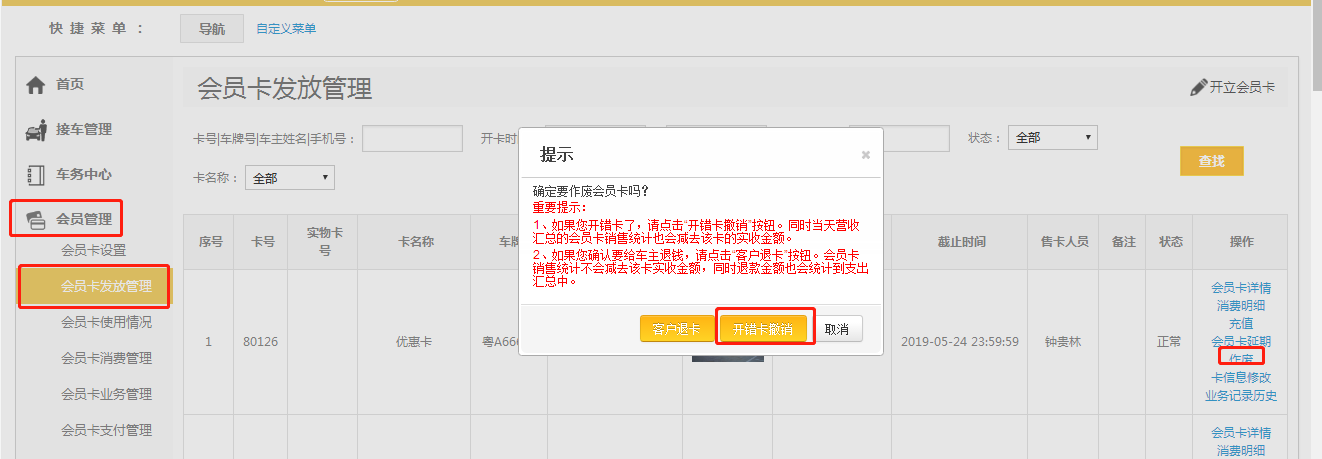Go to 会员卡消费管理 in the sidebar
The width and height of the screenshot is (1322, 459).
tap(107, 358)
